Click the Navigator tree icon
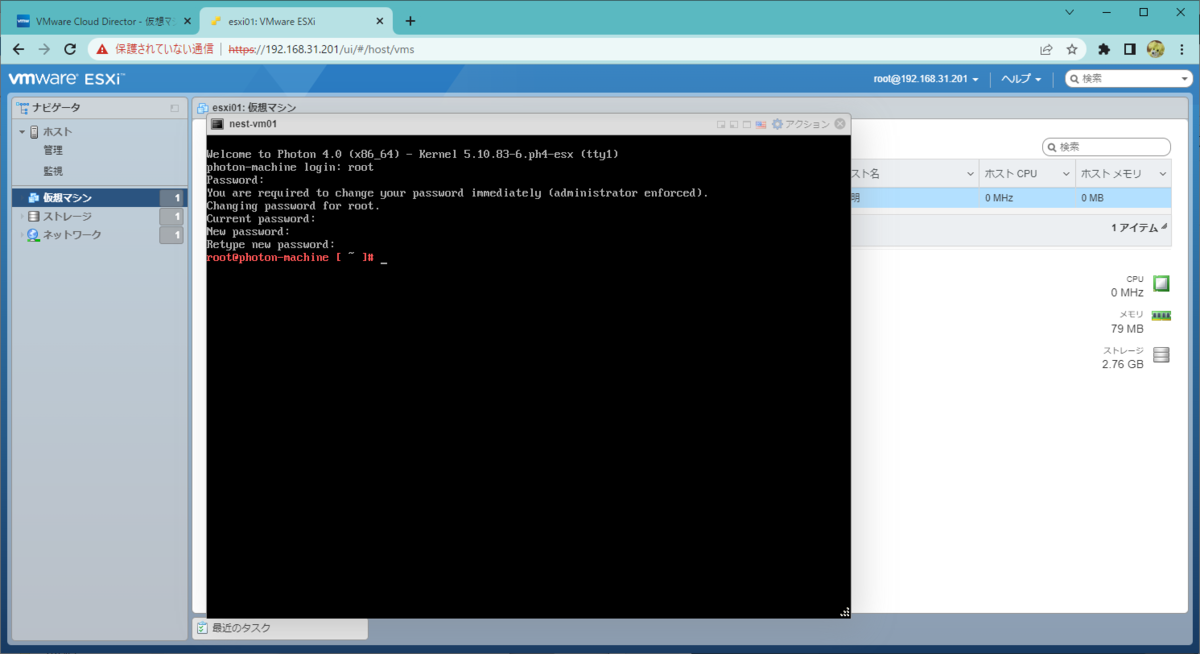The image size is (1200, 654). click(x=23, y=107)
